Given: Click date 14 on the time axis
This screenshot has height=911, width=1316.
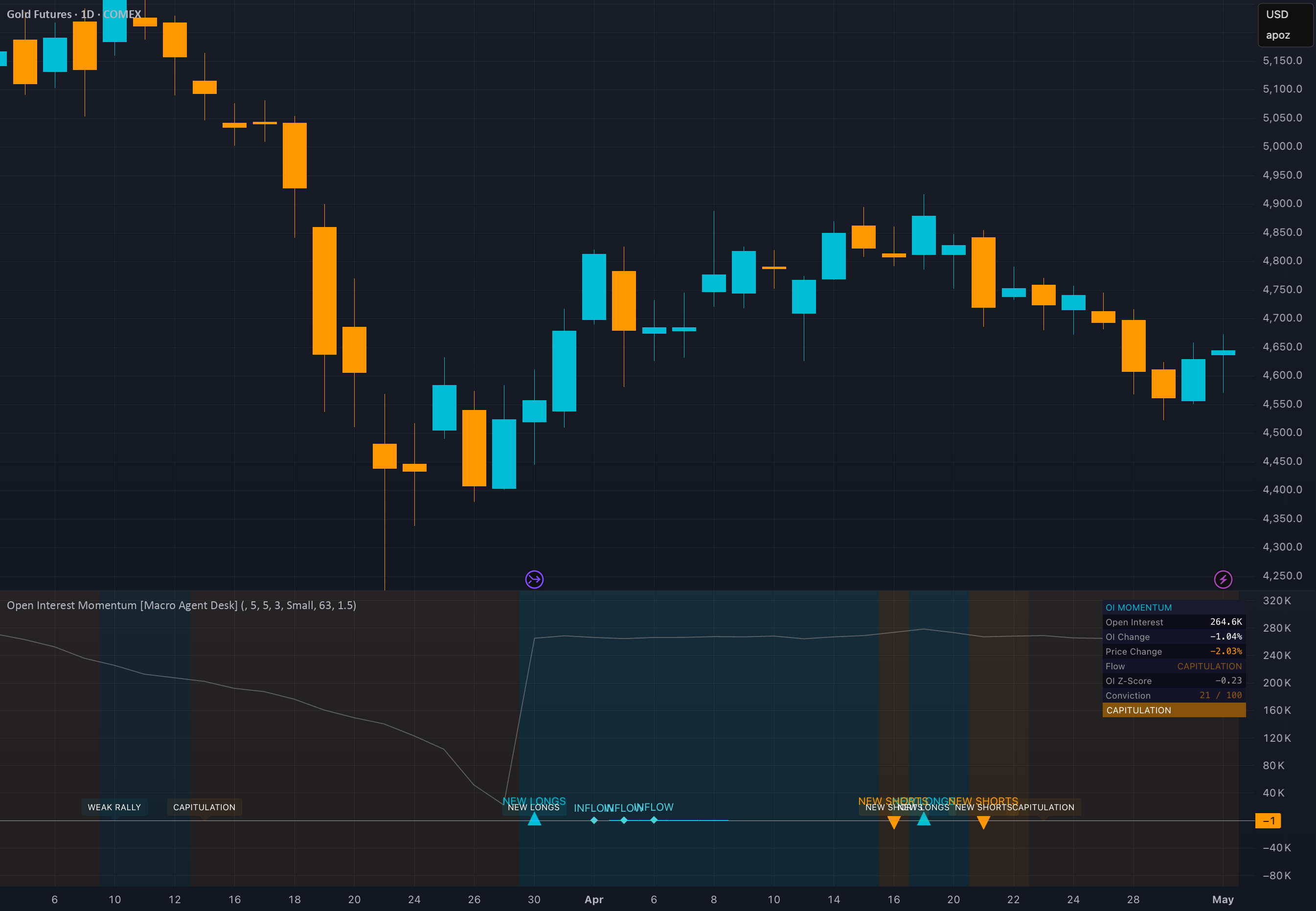Looking at the screenshot, I should 834,900.
